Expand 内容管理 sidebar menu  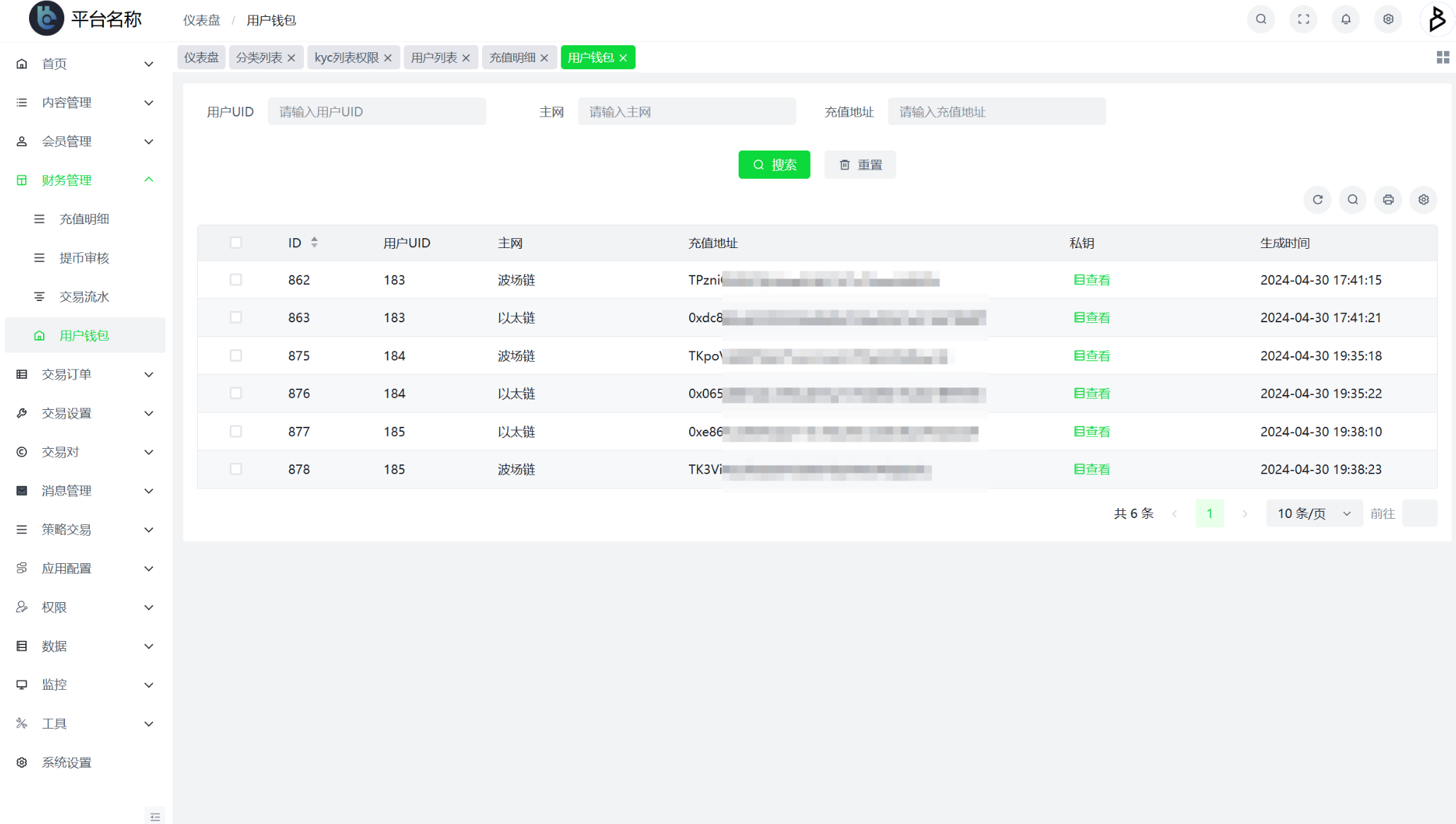85,102
